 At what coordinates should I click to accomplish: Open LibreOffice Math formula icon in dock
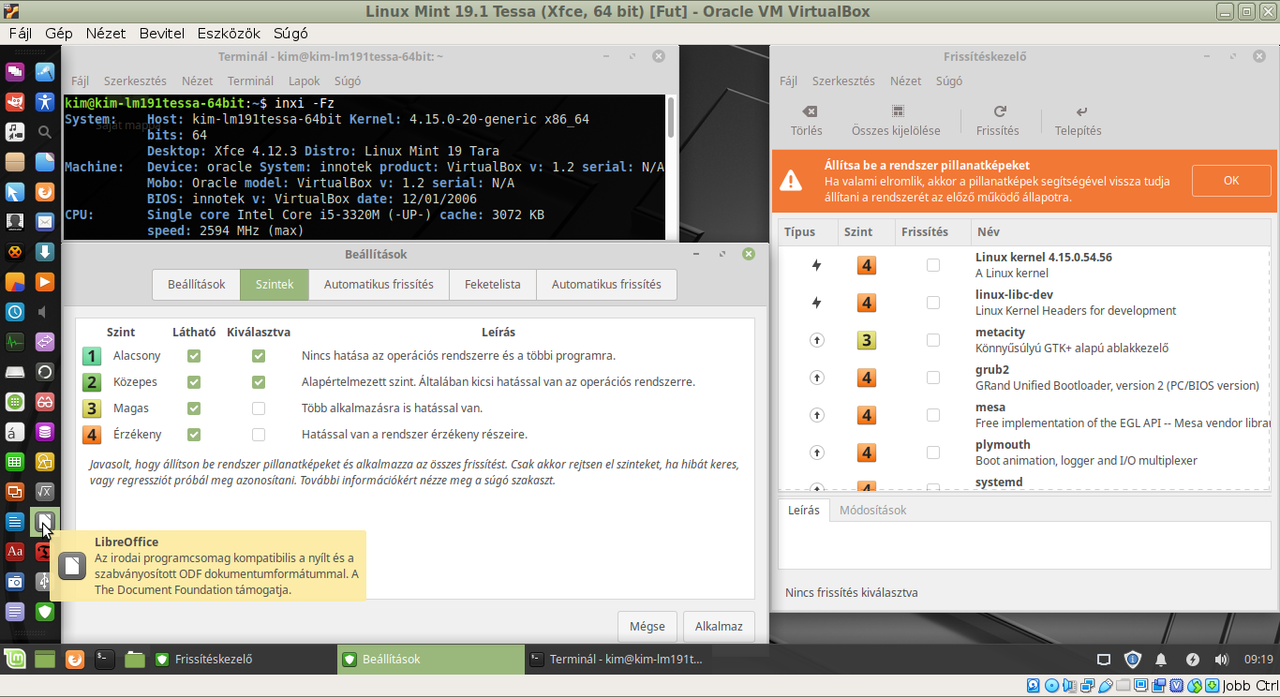point(45,491)
